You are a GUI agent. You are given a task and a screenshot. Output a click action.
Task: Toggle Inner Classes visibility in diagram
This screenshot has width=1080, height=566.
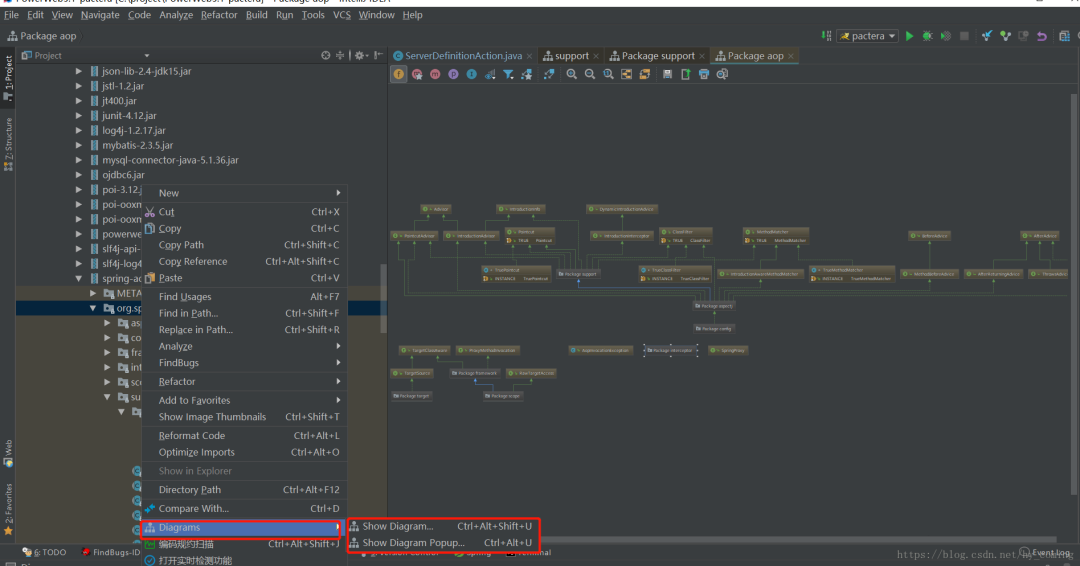pyautogui.click(x=472, y=74)
